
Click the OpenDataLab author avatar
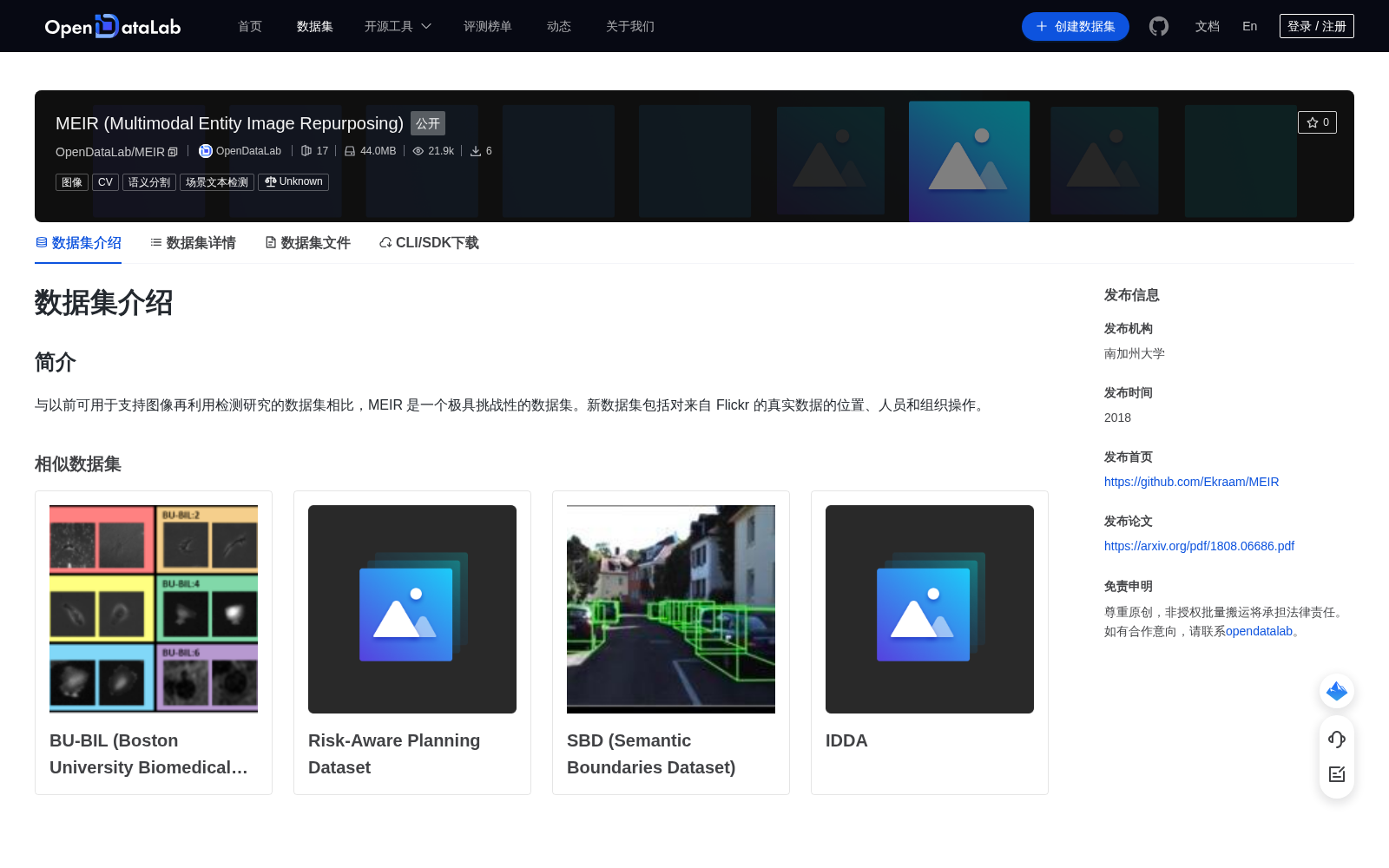[x=206, y=151]
